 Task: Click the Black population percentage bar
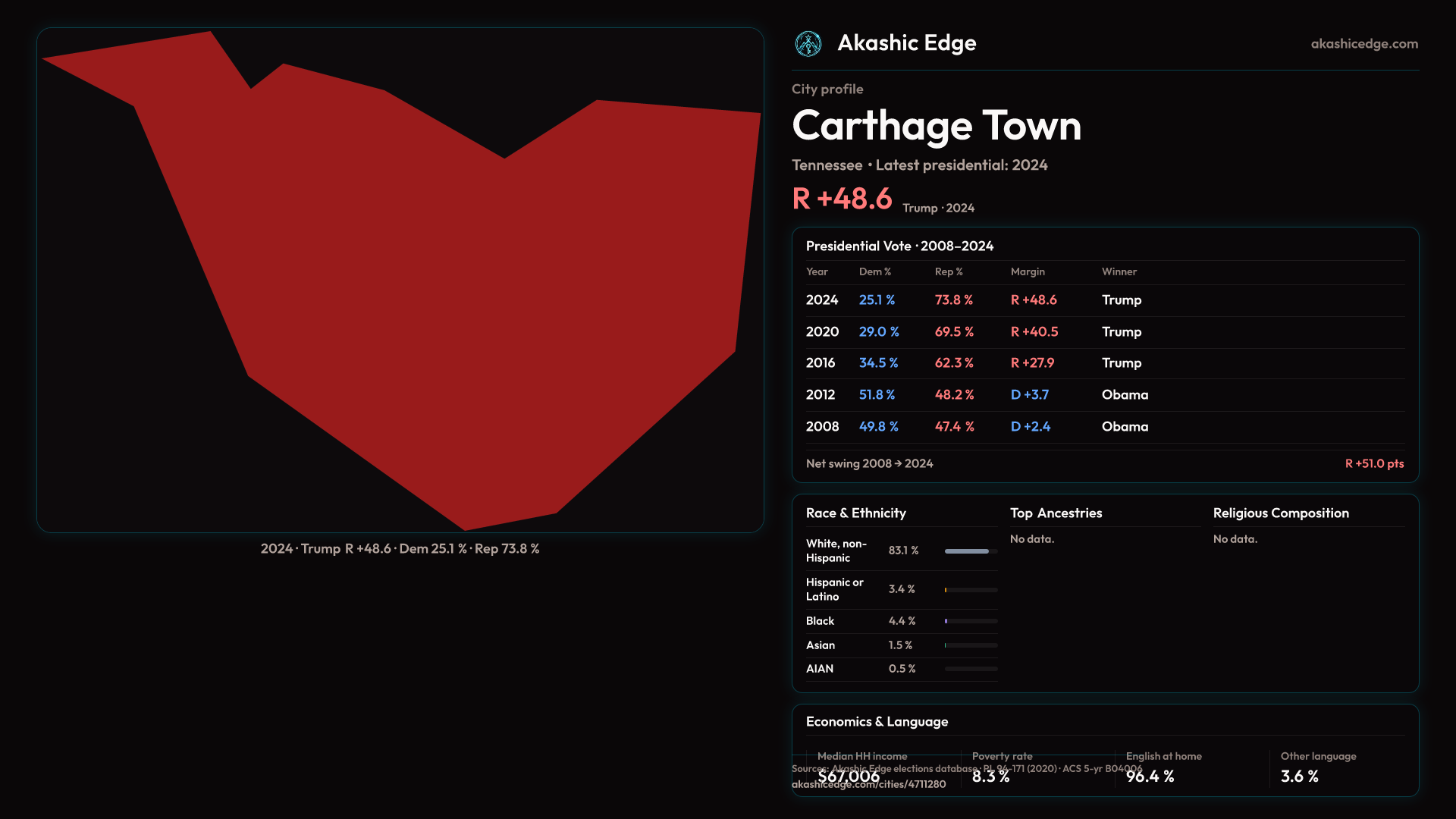[970, 621]
